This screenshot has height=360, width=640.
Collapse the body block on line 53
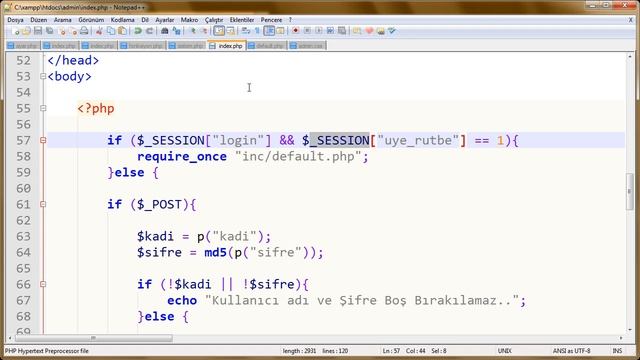43,76
